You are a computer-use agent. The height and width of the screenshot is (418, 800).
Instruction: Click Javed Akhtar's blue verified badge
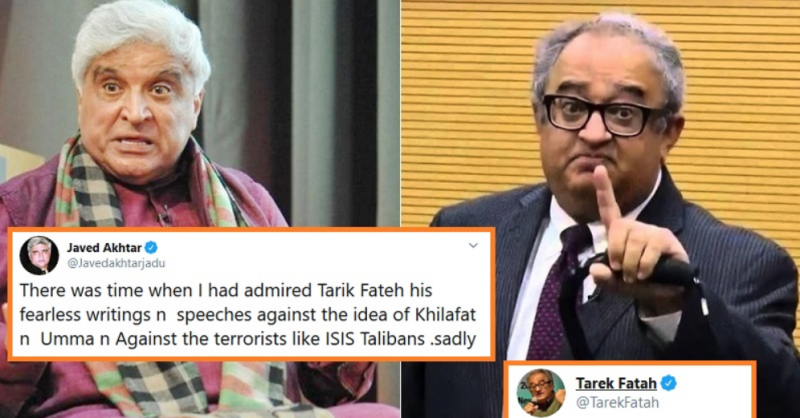coord(151,248)
